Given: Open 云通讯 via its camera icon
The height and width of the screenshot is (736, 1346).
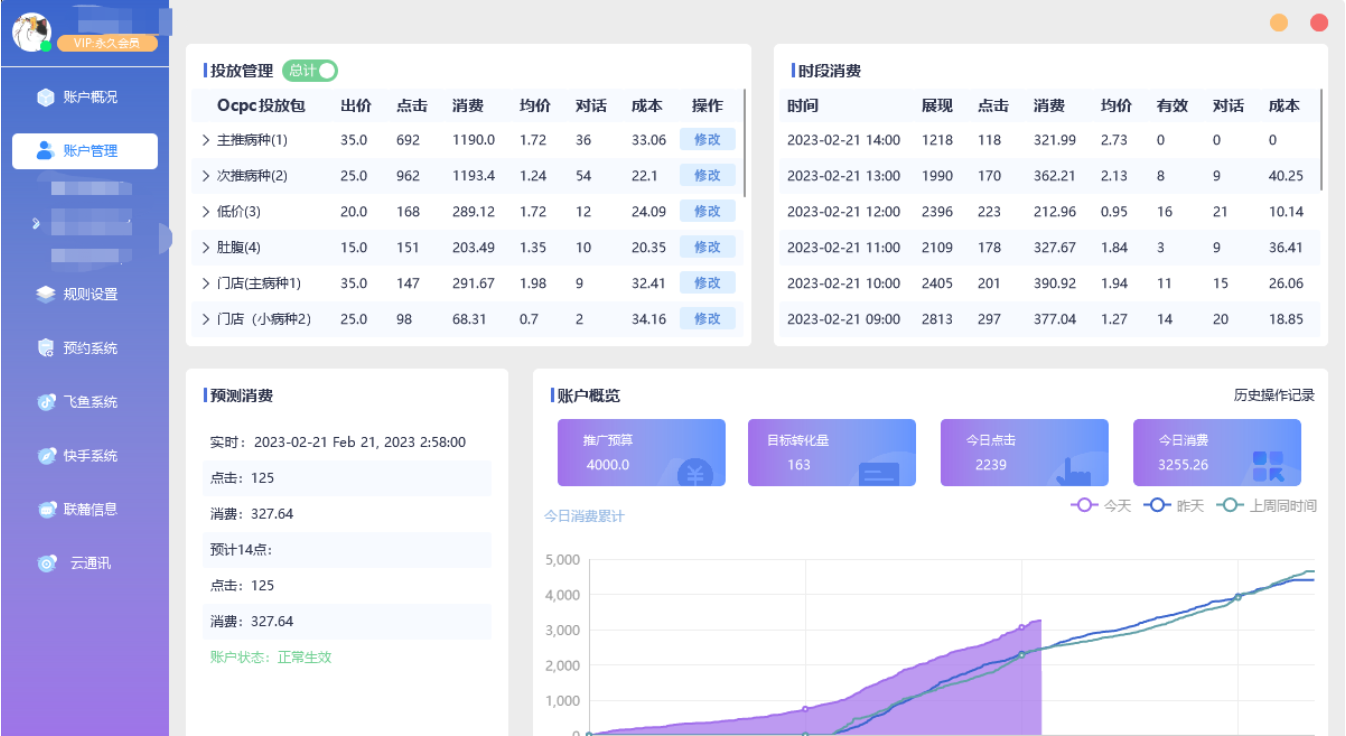Looking at the screenshot, I should [x=46, y=564].
